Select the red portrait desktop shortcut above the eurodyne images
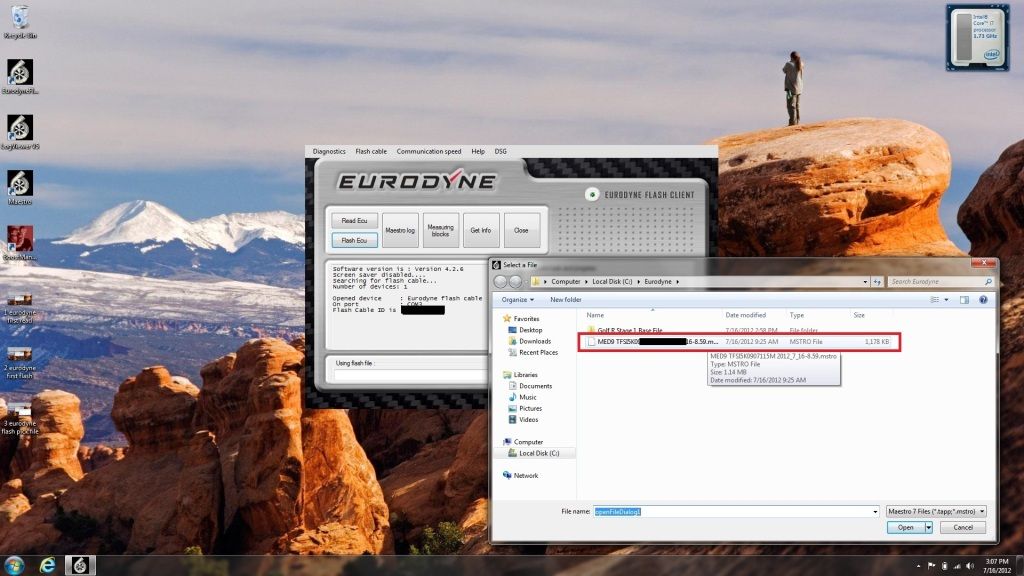This screenshot has height=576, width=1024. (x=20, y=244)
